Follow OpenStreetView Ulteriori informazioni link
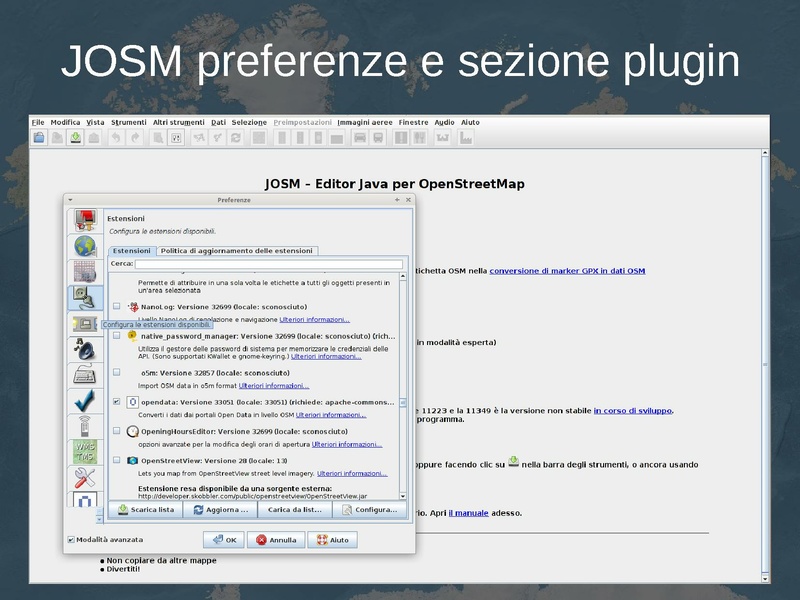This screenshot has width=800, height=600. pos(351,473)
